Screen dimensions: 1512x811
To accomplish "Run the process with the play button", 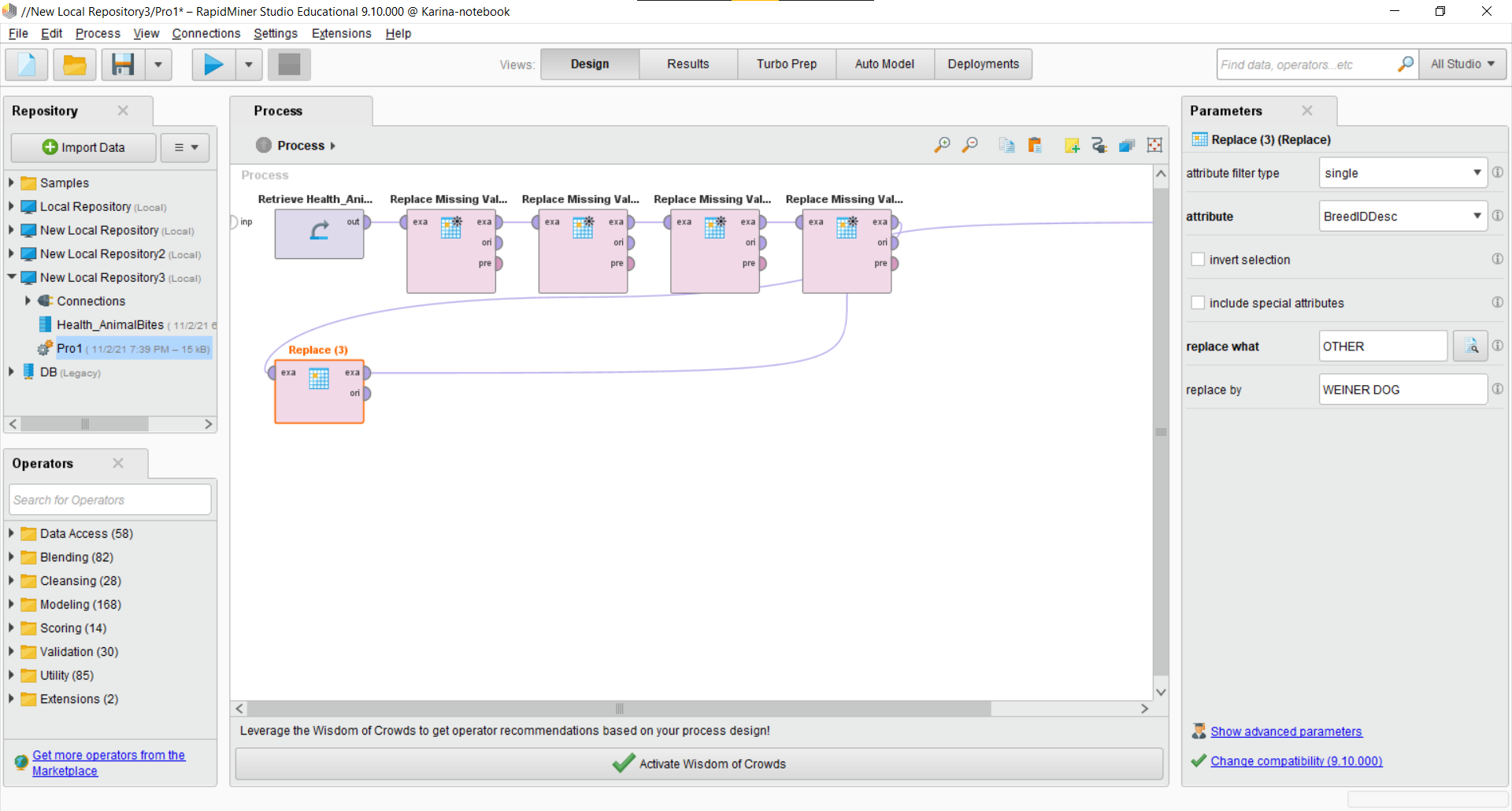I will (x=213, y=65).
